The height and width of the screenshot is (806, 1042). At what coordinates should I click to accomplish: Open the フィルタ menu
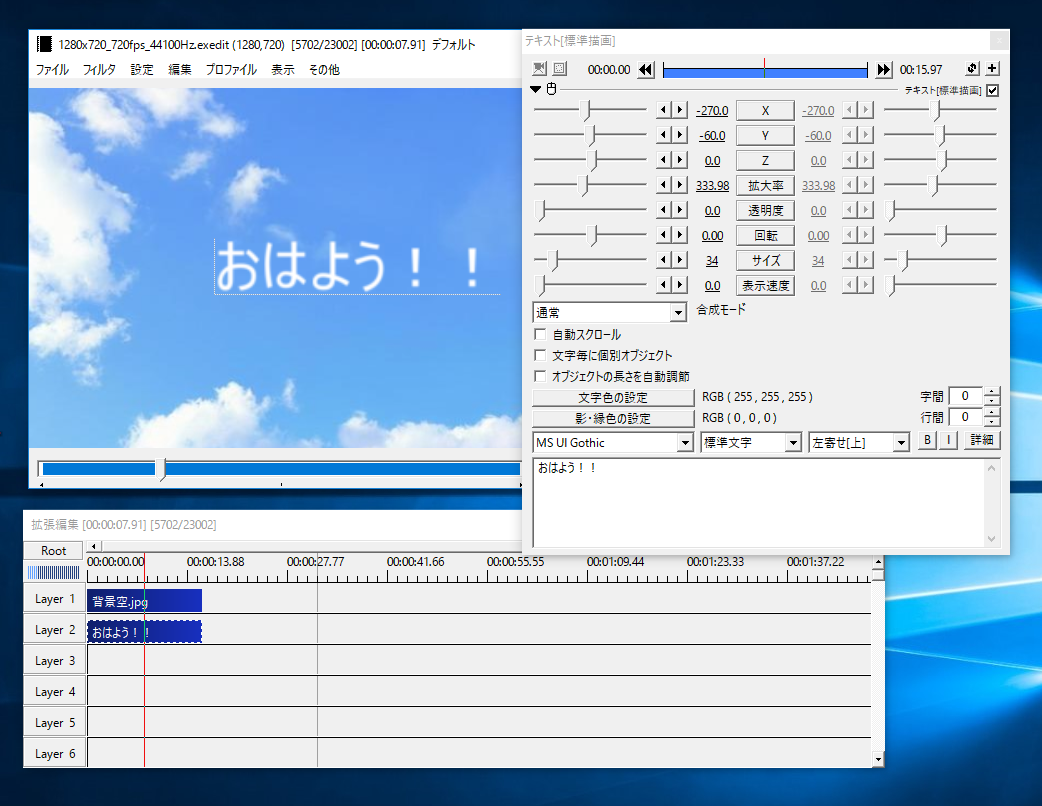(99, 69)
